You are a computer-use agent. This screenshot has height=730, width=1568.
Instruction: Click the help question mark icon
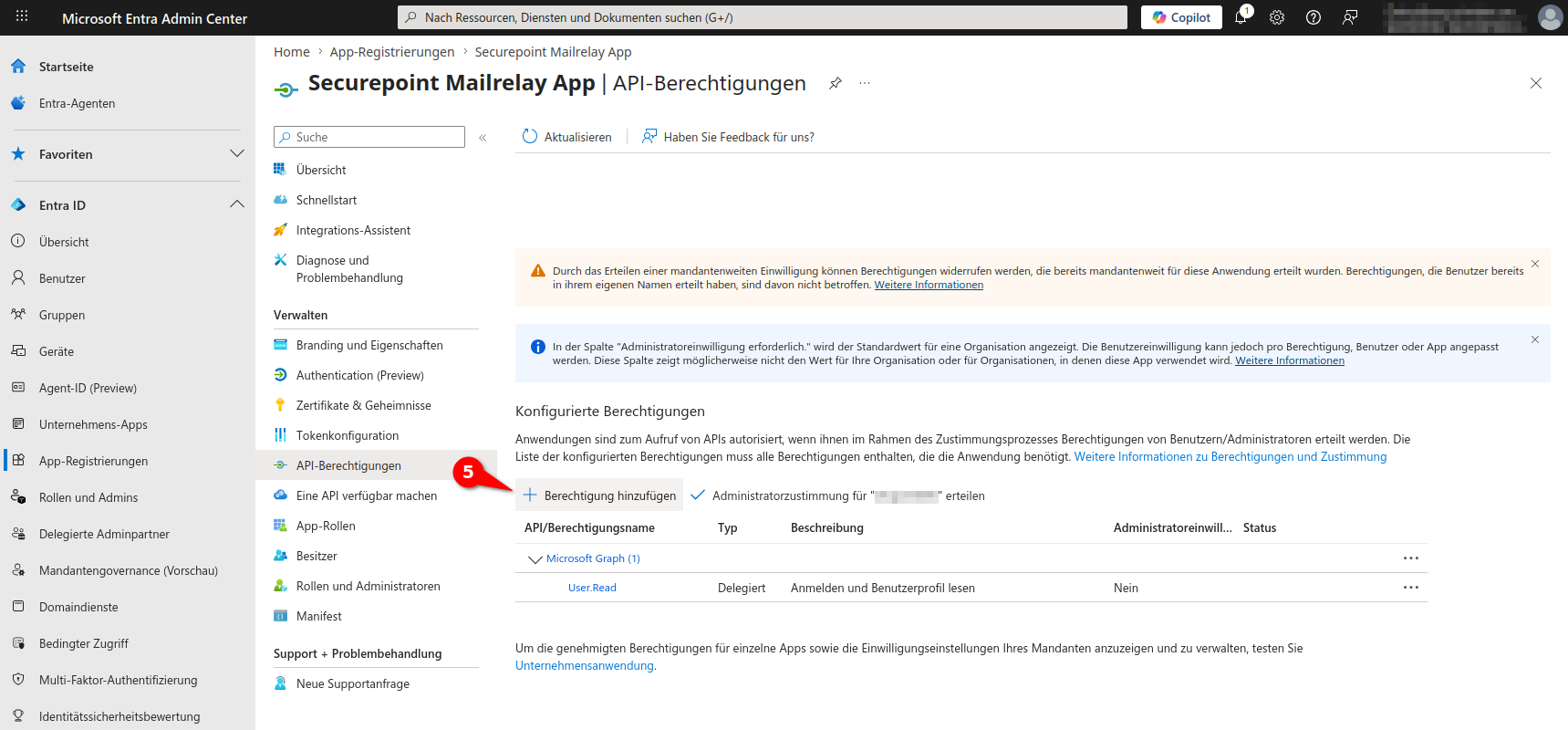click(1314, 17)
